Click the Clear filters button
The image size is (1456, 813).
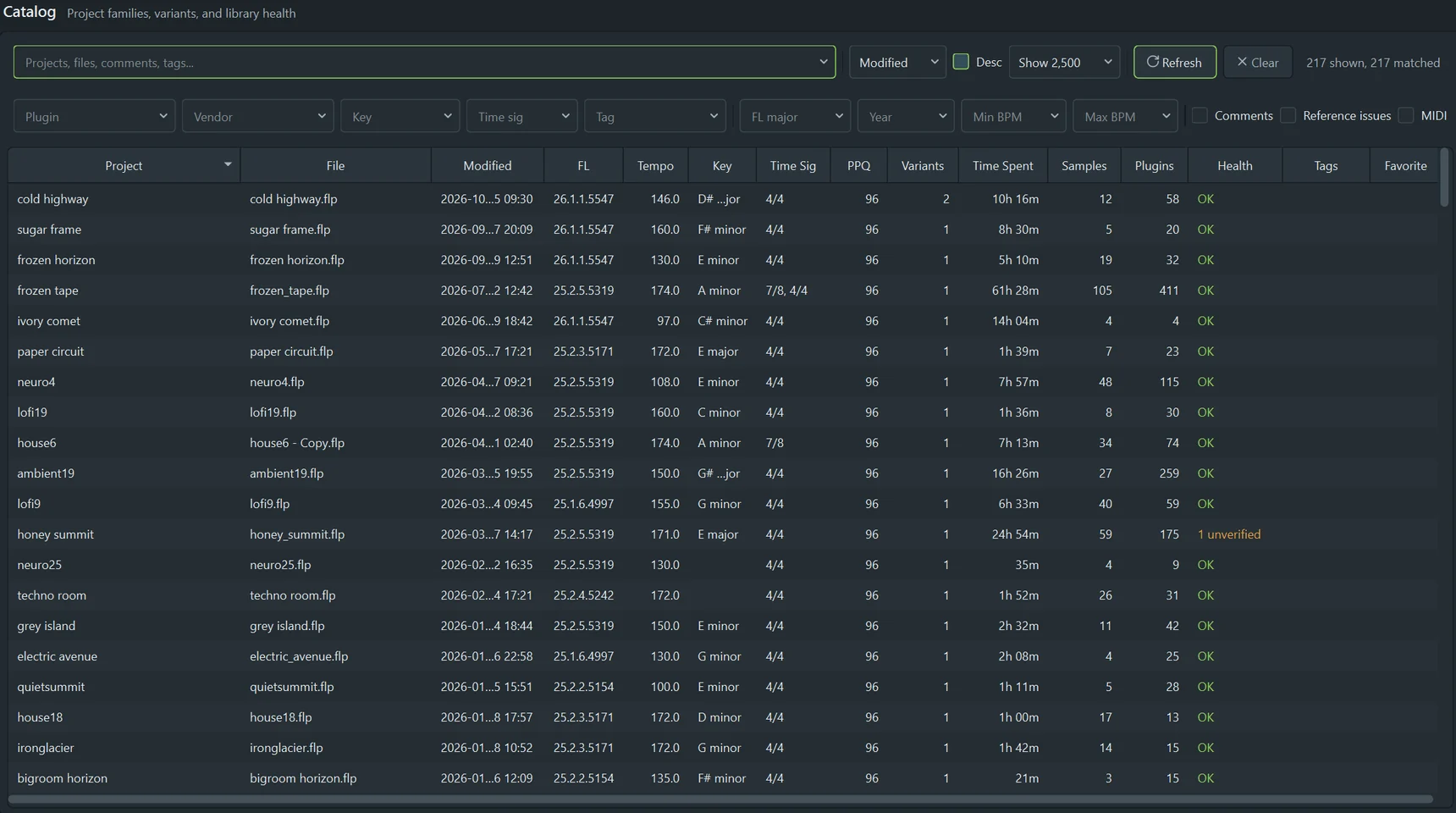tap(1257, 62)
